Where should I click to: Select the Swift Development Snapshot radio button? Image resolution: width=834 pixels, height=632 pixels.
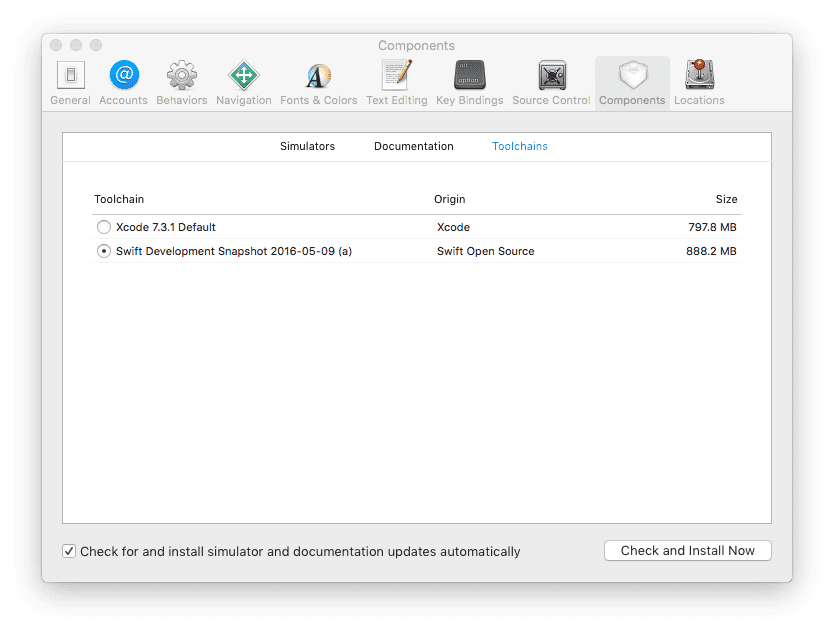104,251
